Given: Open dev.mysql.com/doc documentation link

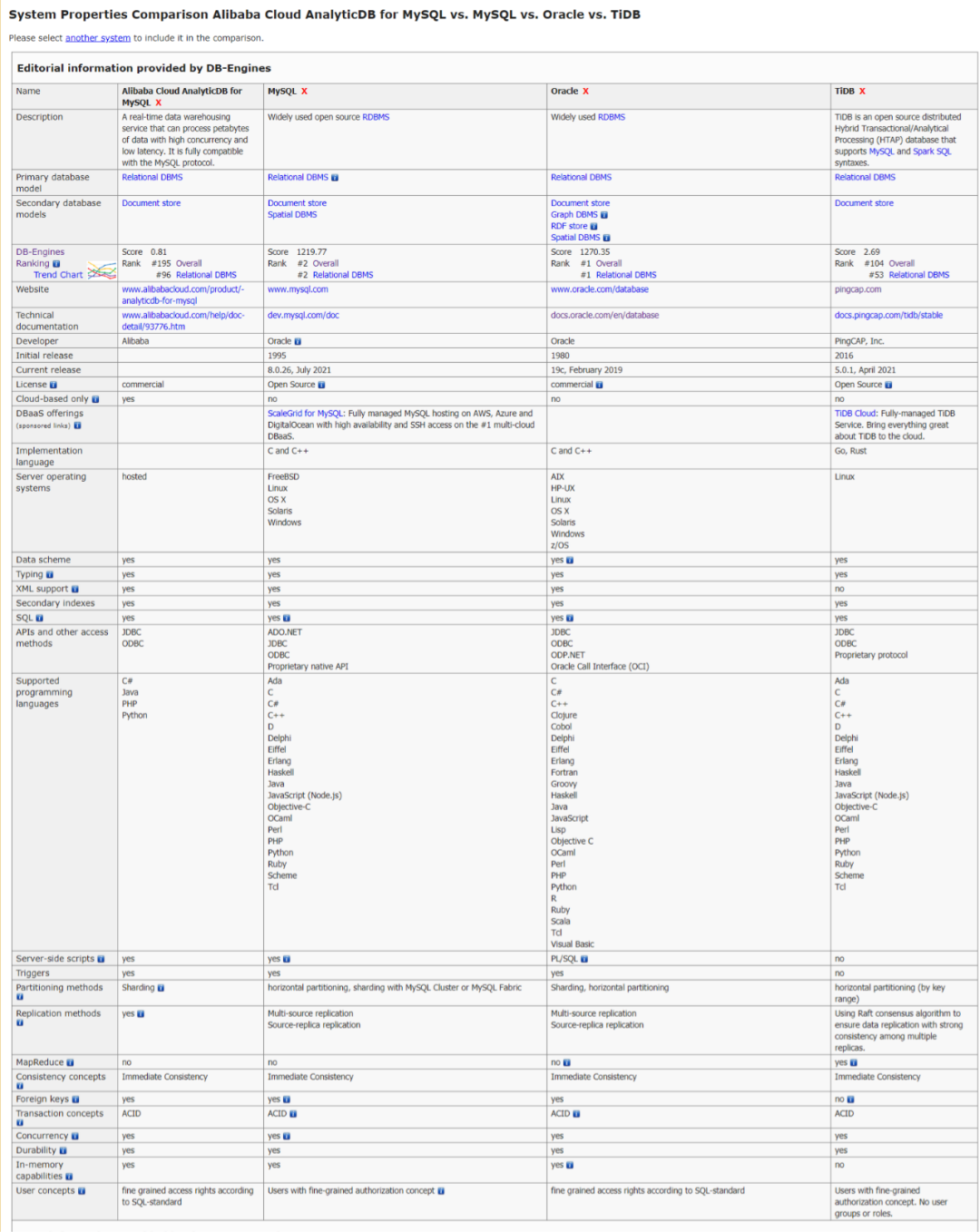Looking at the screenshot, I should (303, 316).
